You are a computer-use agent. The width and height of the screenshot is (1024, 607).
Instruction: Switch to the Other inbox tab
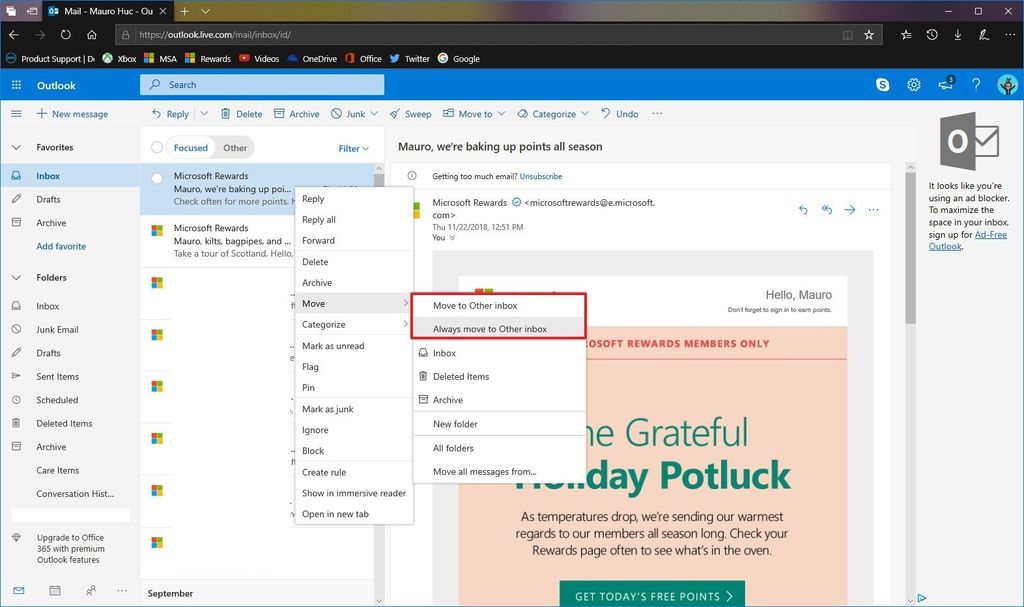click(235, 147)
